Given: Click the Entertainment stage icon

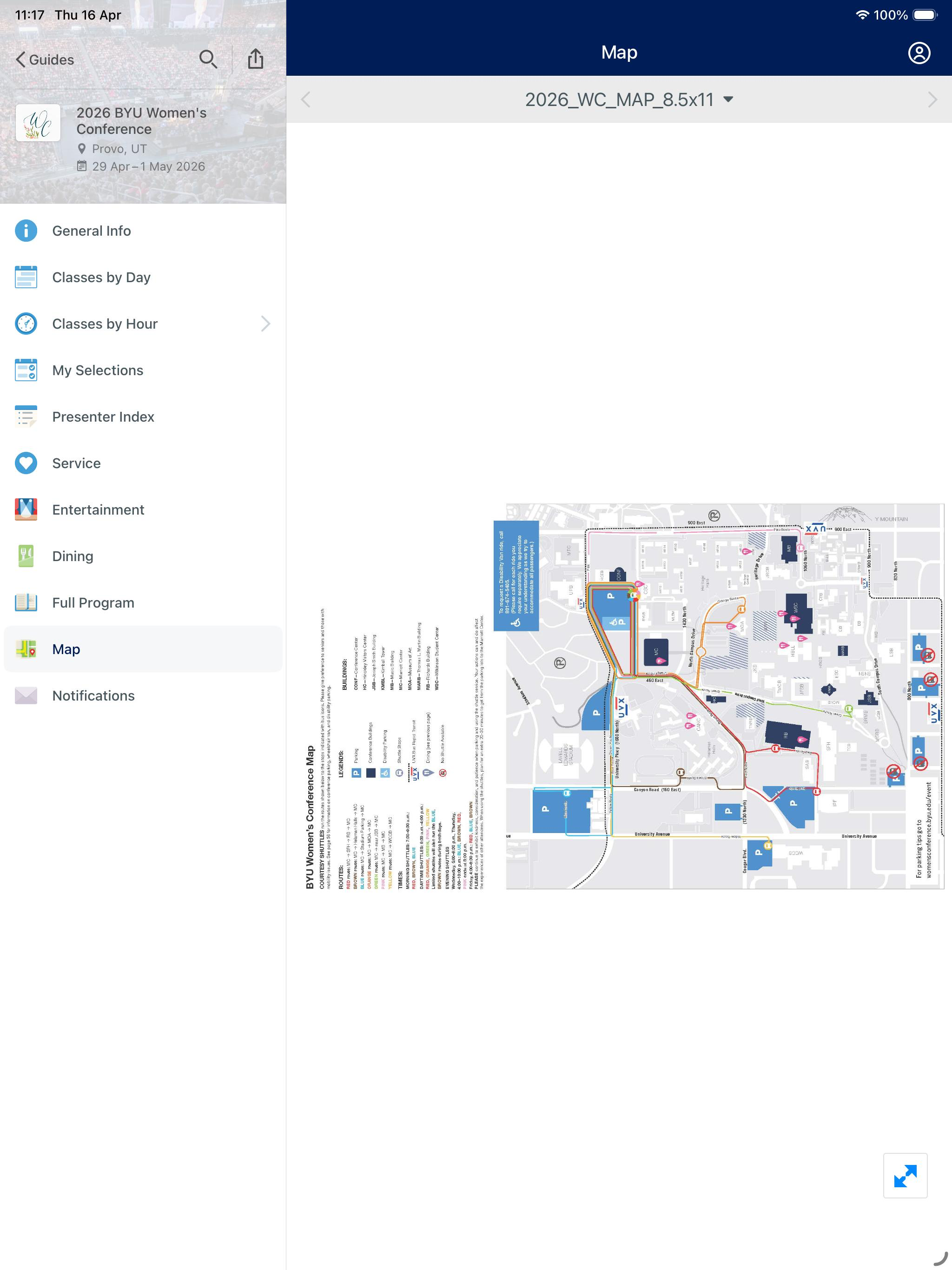Looking at the screenshot, I should tap(26, 510).
